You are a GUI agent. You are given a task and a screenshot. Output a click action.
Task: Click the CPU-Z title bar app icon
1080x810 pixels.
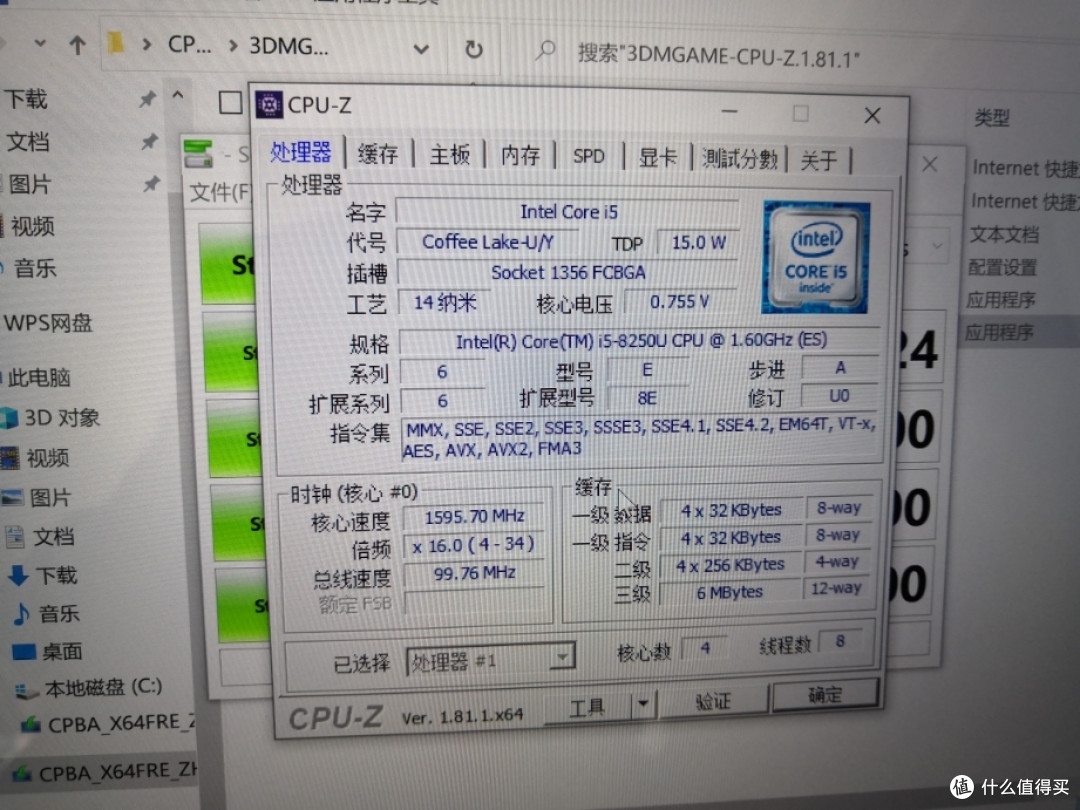[269, 105]
